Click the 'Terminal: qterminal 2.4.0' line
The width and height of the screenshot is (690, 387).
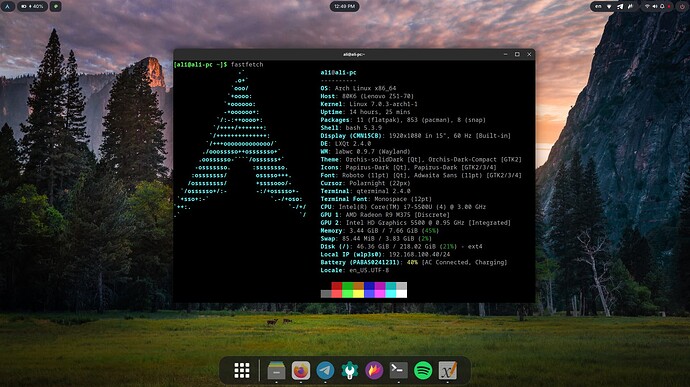365,191
